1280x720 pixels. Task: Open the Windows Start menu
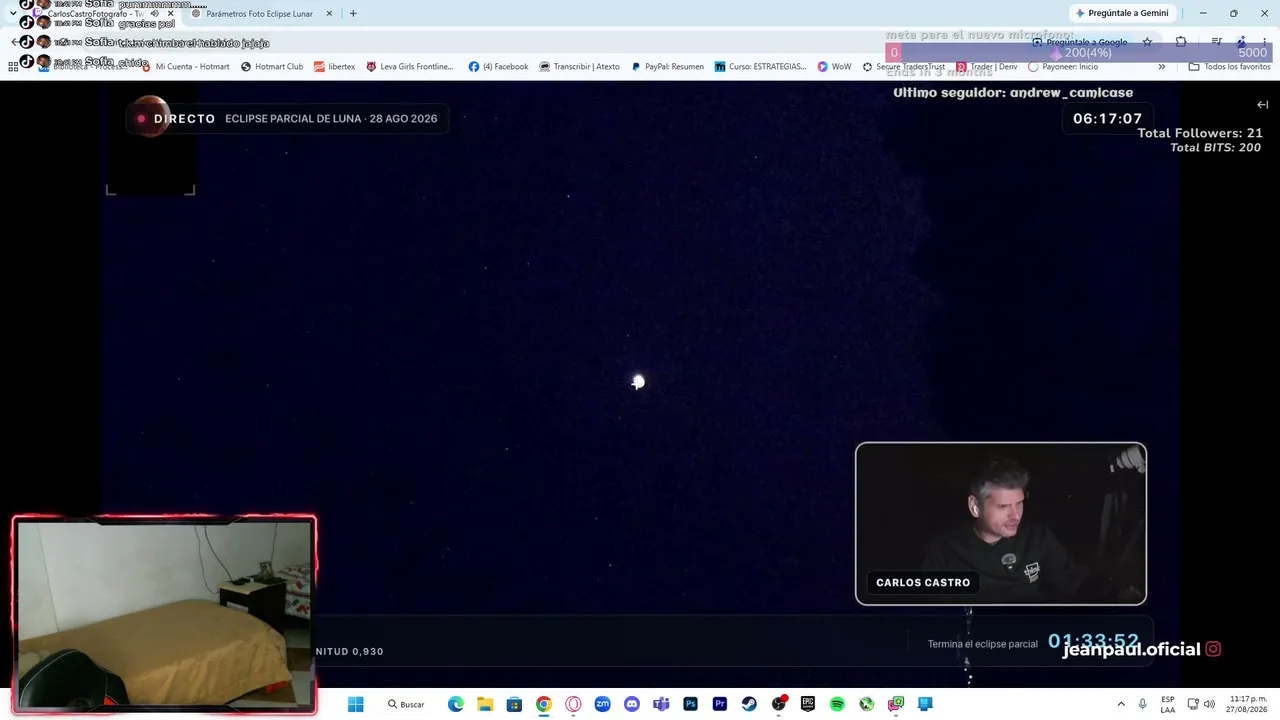coord(355,704)
